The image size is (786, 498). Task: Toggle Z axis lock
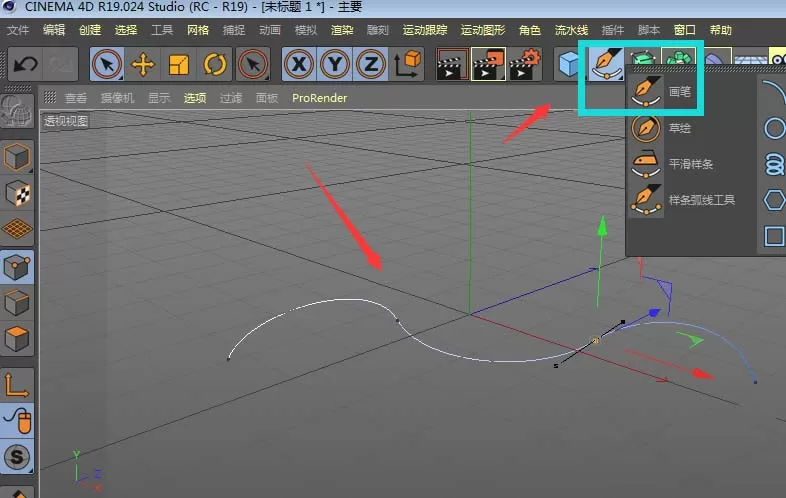371,64
